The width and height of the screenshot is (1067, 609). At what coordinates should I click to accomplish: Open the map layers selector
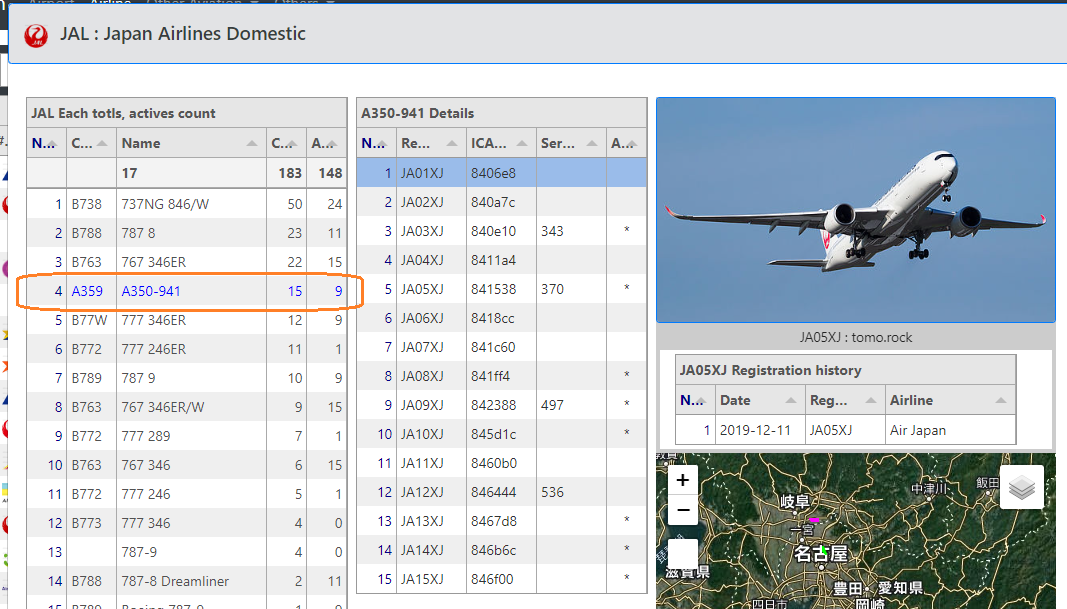tap(1021, 487)
